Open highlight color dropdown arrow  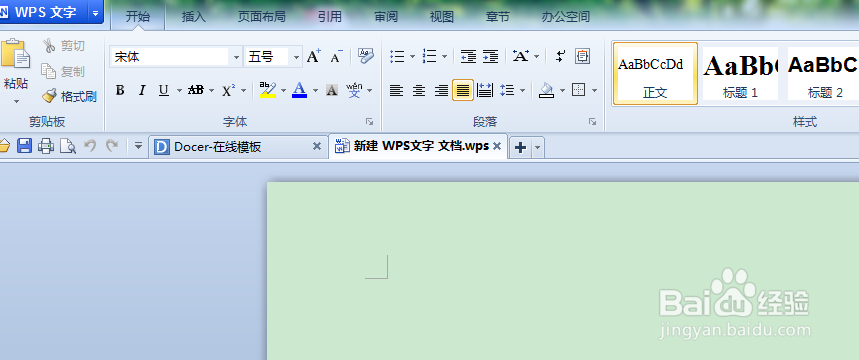(x=284, y=91)
